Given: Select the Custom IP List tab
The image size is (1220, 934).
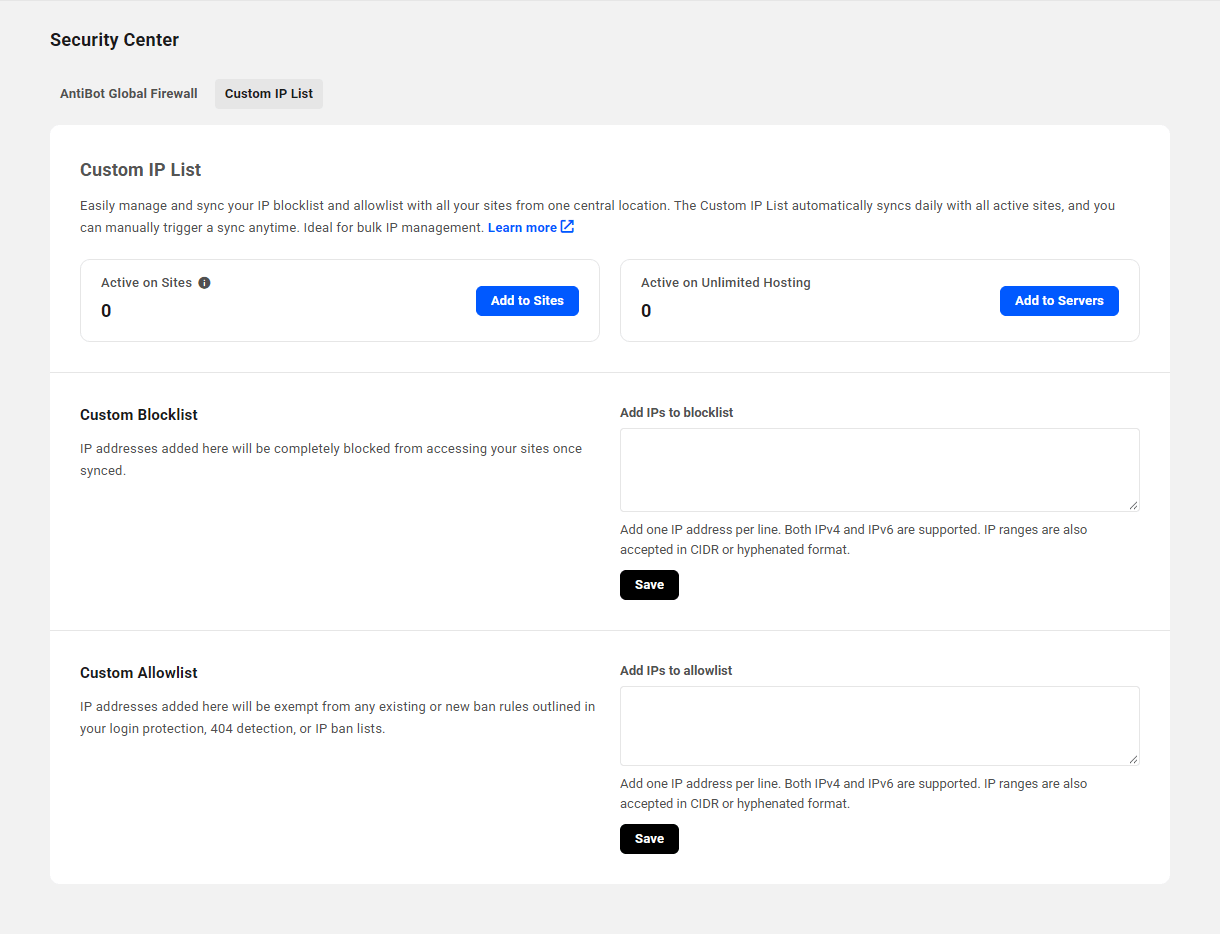Looking at the screenshot, I should coord(269,94).
